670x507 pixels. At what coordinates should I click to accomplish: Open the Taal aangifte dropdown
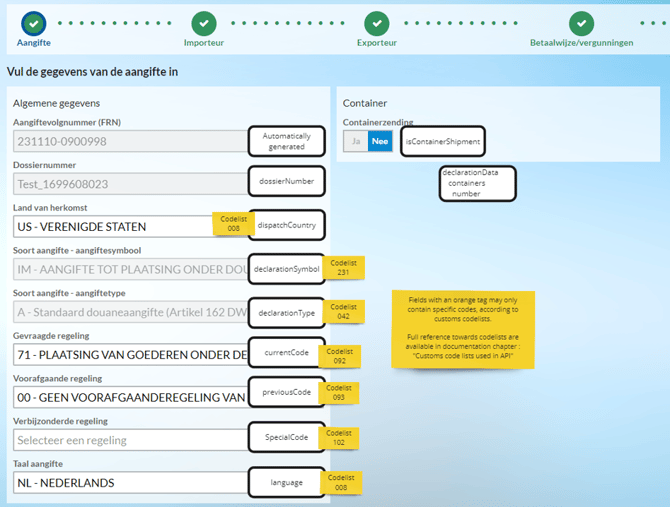(x=131, y=483)
